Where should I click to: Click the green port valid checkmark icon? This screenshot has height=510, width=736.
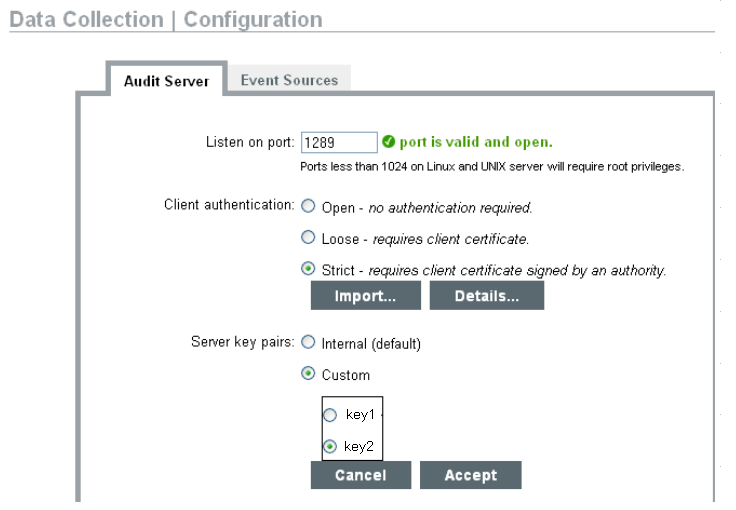click(388, 142)
